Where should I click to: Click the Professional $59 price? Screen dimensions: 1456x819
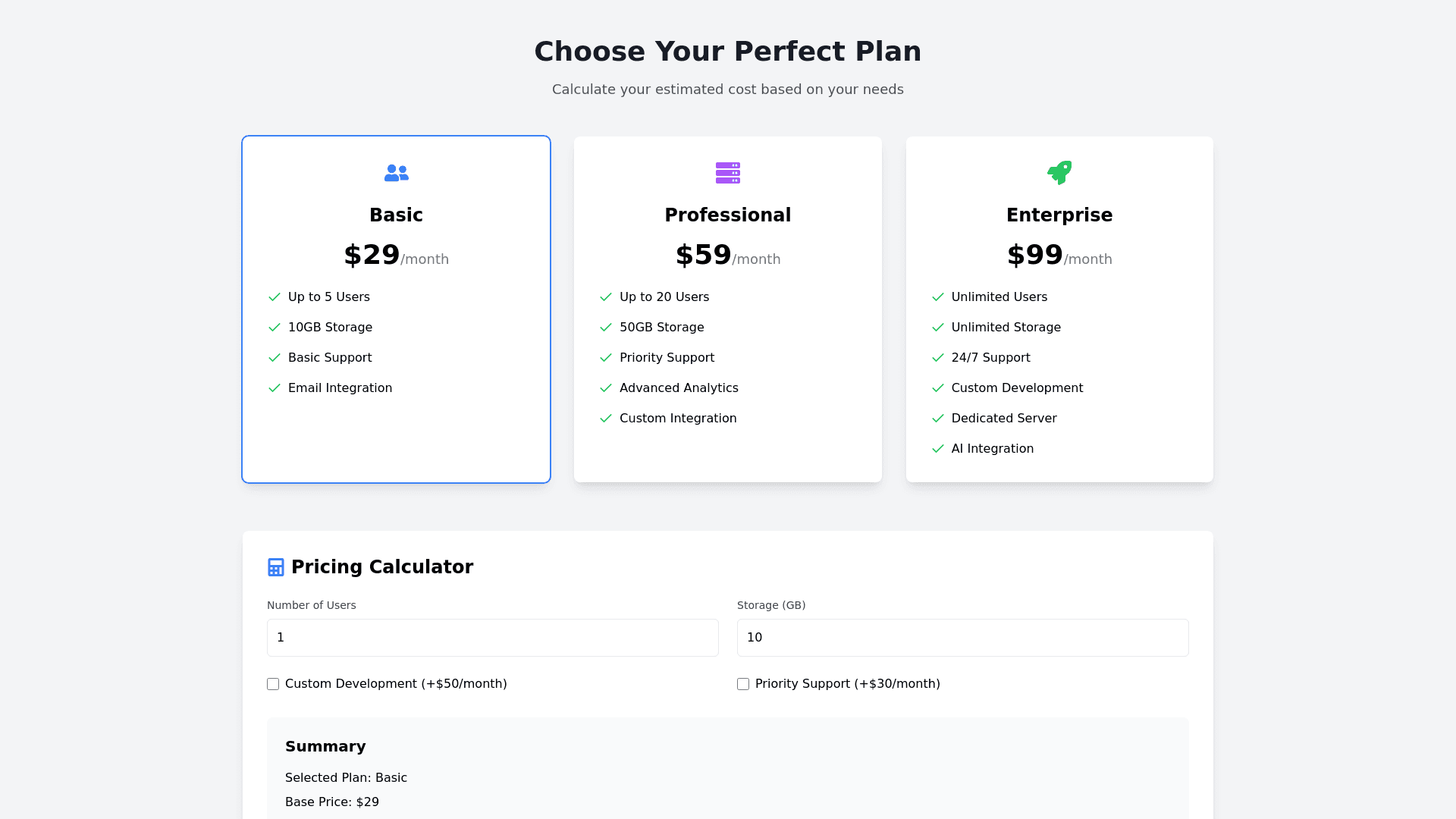704,256
